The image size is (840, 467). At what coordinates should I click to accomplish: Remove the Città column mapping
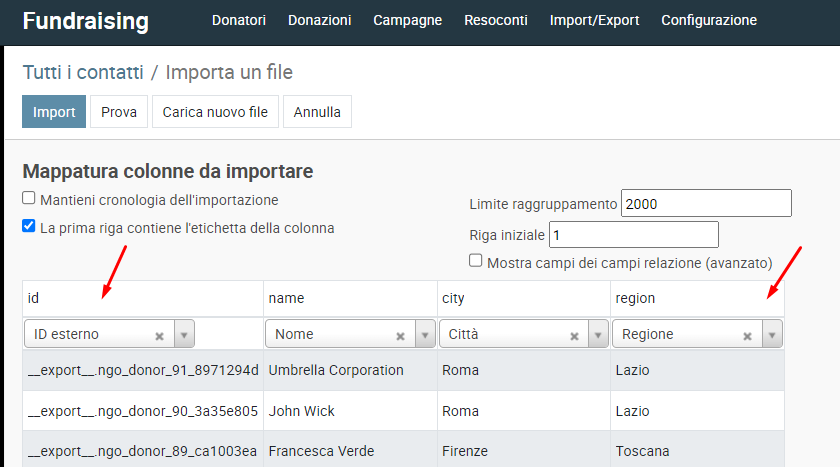(x=574, y=336)
